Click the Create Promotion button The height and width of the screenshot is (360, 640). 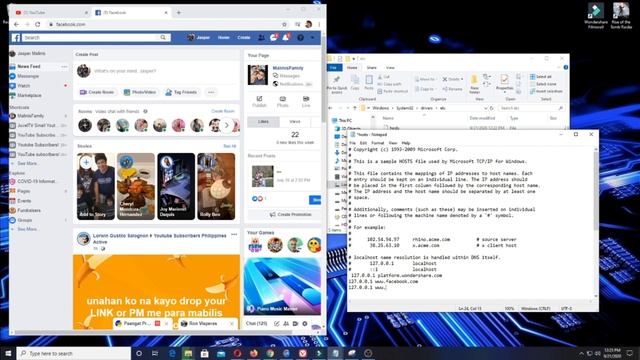pyautogui.click(x=290, y=214)
